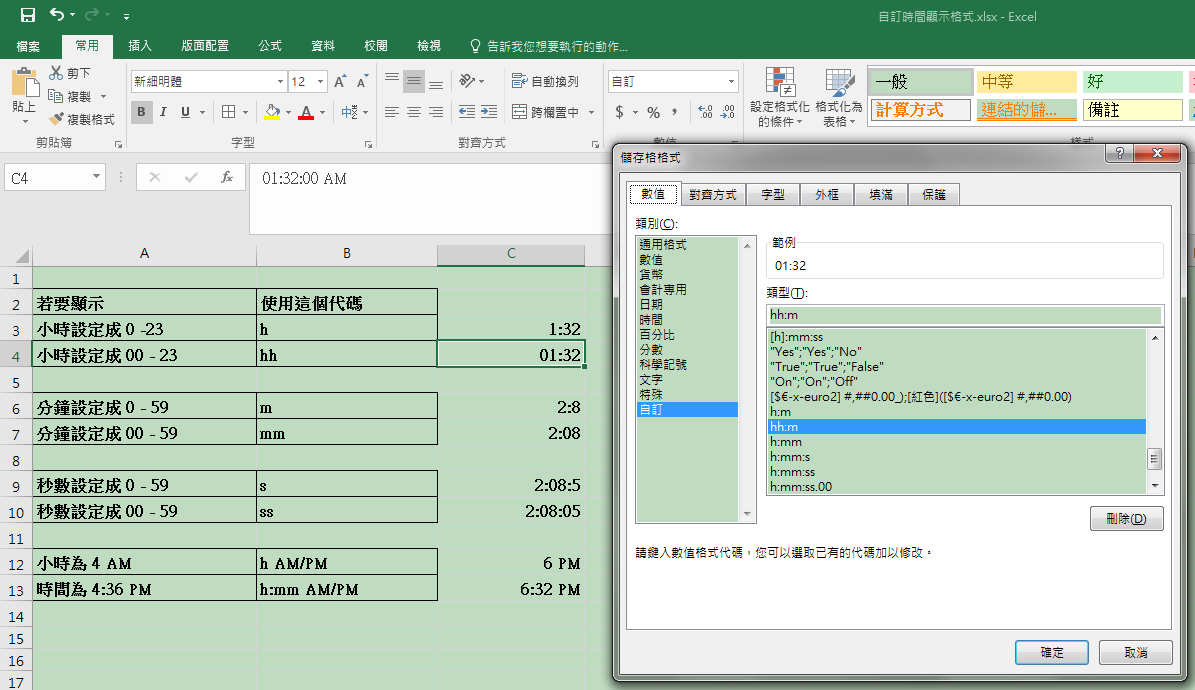
Task: Click the Undo arrow icon
Action: tap(57, 14)
